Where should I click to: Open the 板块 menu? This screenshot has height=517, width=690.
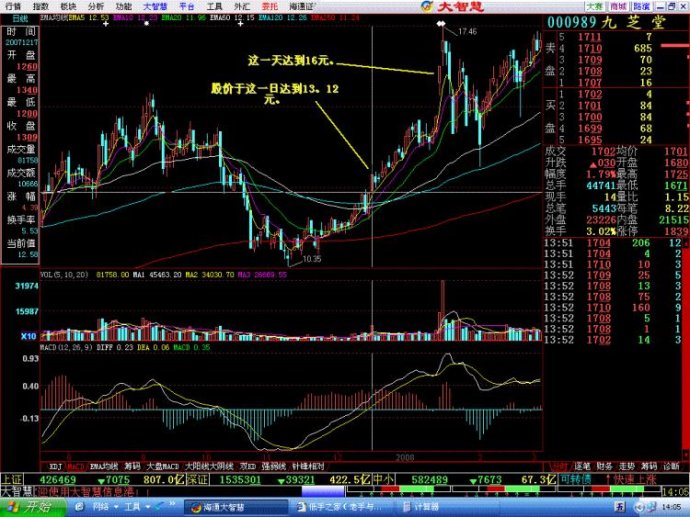(x=69, y=7)
